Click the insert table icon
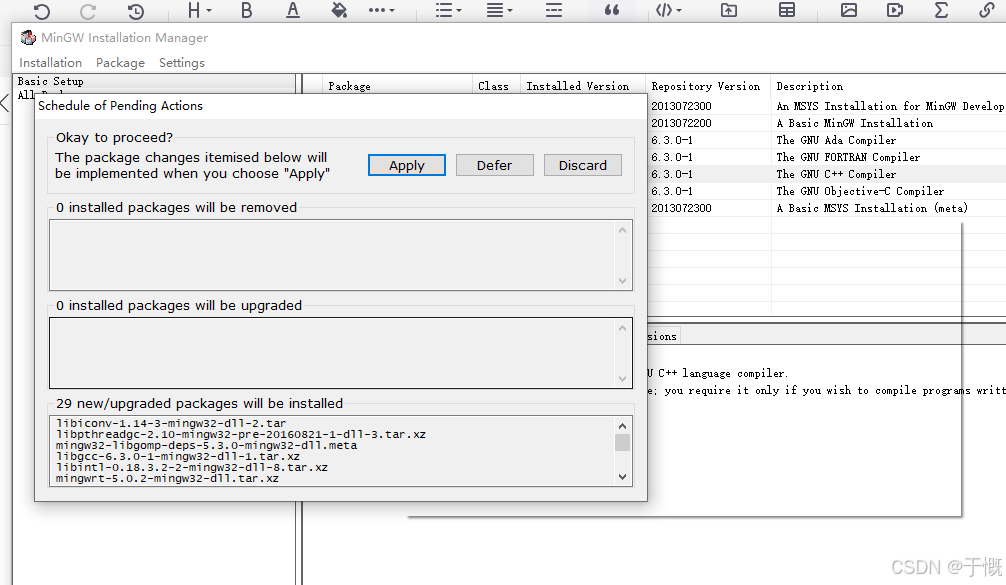1006x585 pixels. [787, 11]
